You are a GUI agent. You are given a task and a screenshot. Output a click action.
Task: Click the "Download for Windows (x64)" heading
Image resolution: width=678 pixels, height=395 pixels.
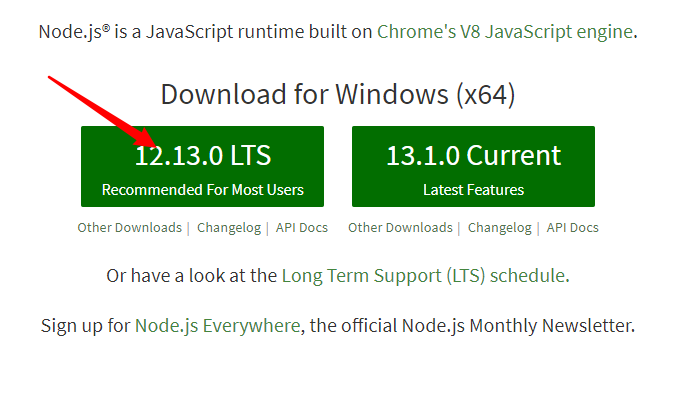[x=338, y=95]
